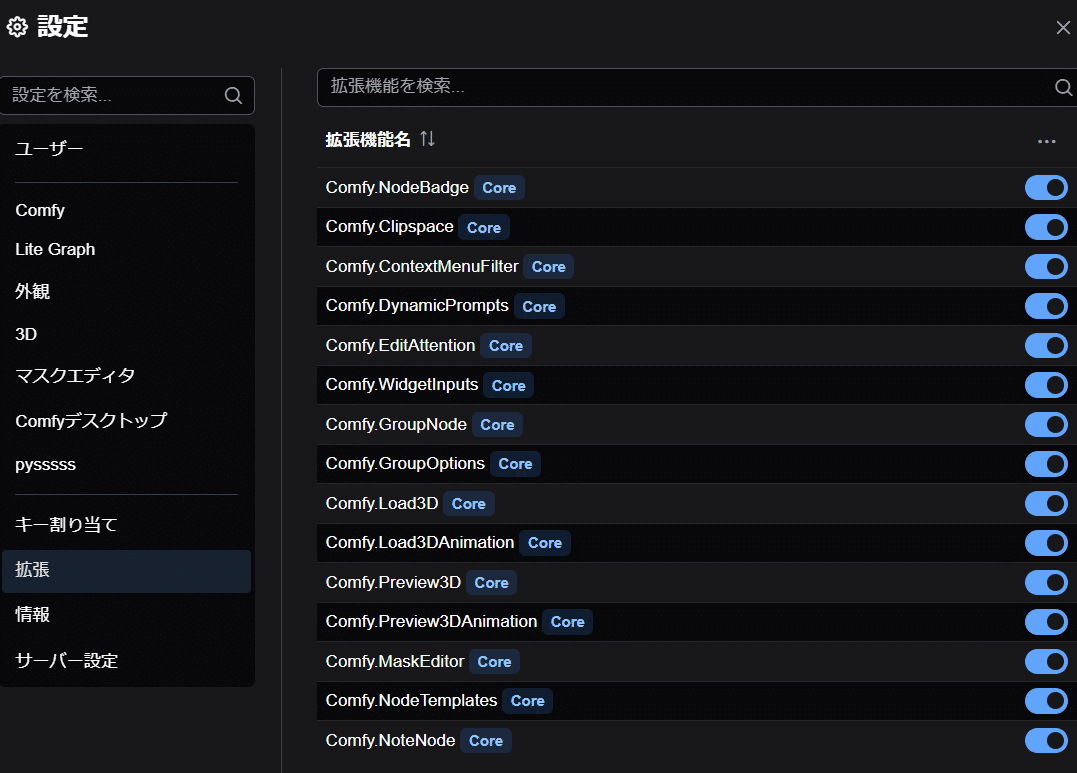Screen dimensions: 1077x773
Task: Open the pysssss settings category
Action: click(x=44, y=464)
